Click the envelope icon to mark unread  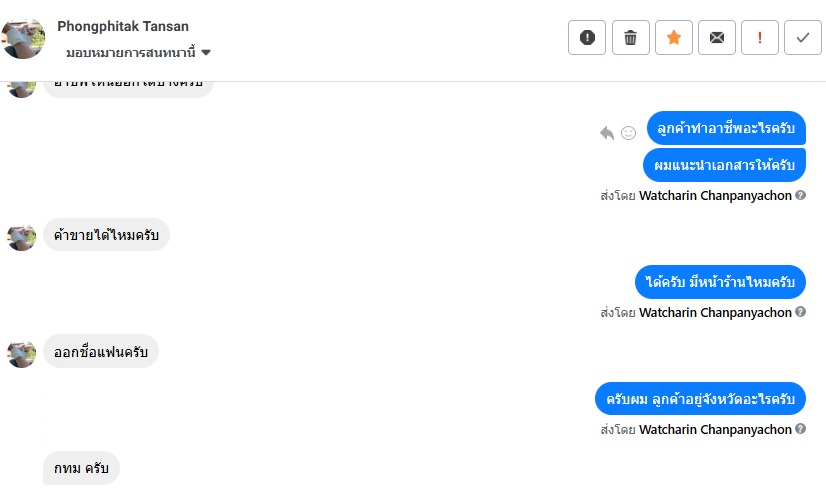coord(716,38)
